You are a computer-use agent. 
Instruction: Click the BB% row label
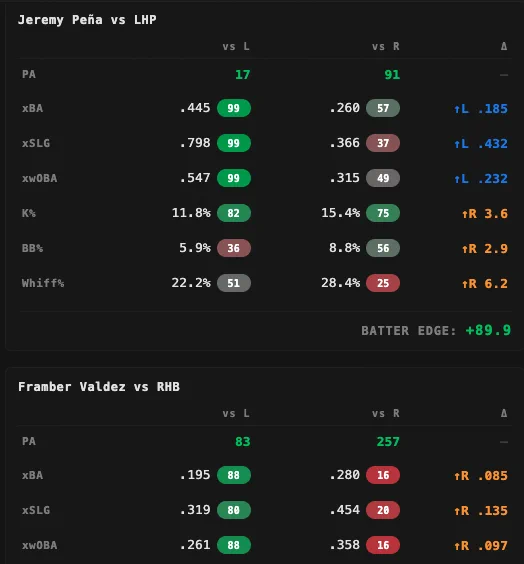tap(32, 248)
